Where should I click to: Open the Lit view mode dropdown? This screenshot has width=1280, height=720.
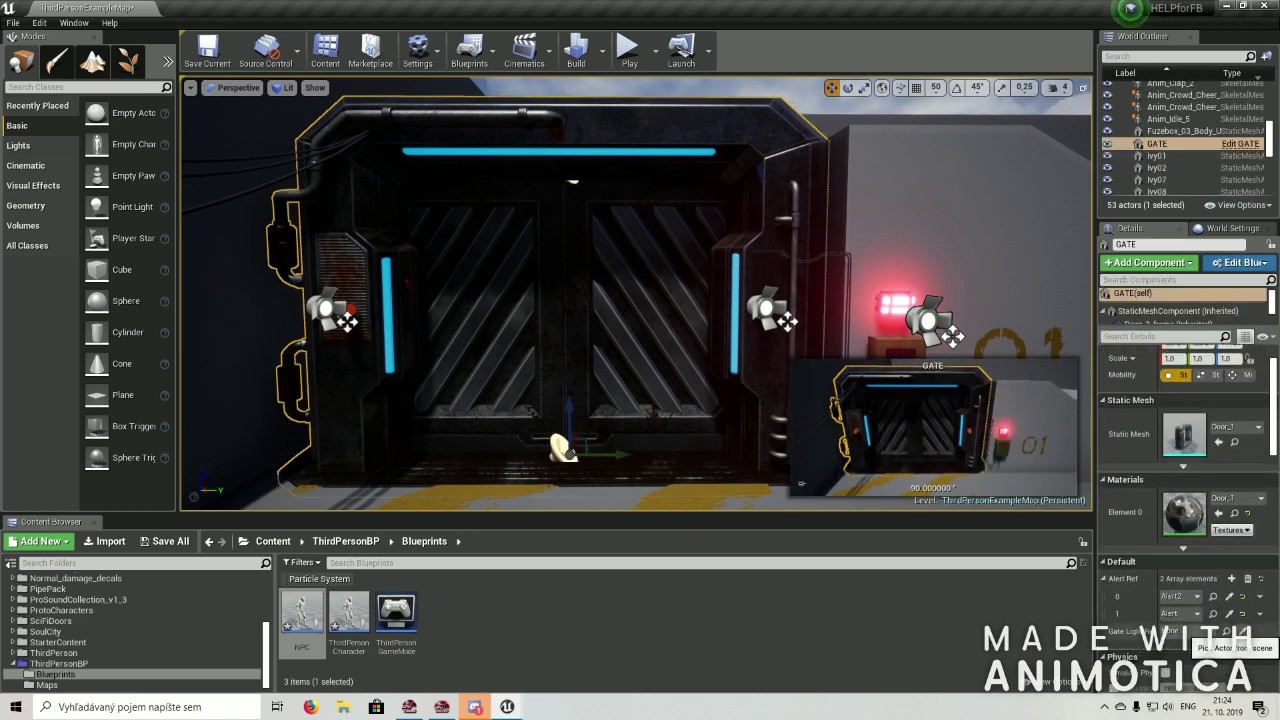(x=282, y=88)
